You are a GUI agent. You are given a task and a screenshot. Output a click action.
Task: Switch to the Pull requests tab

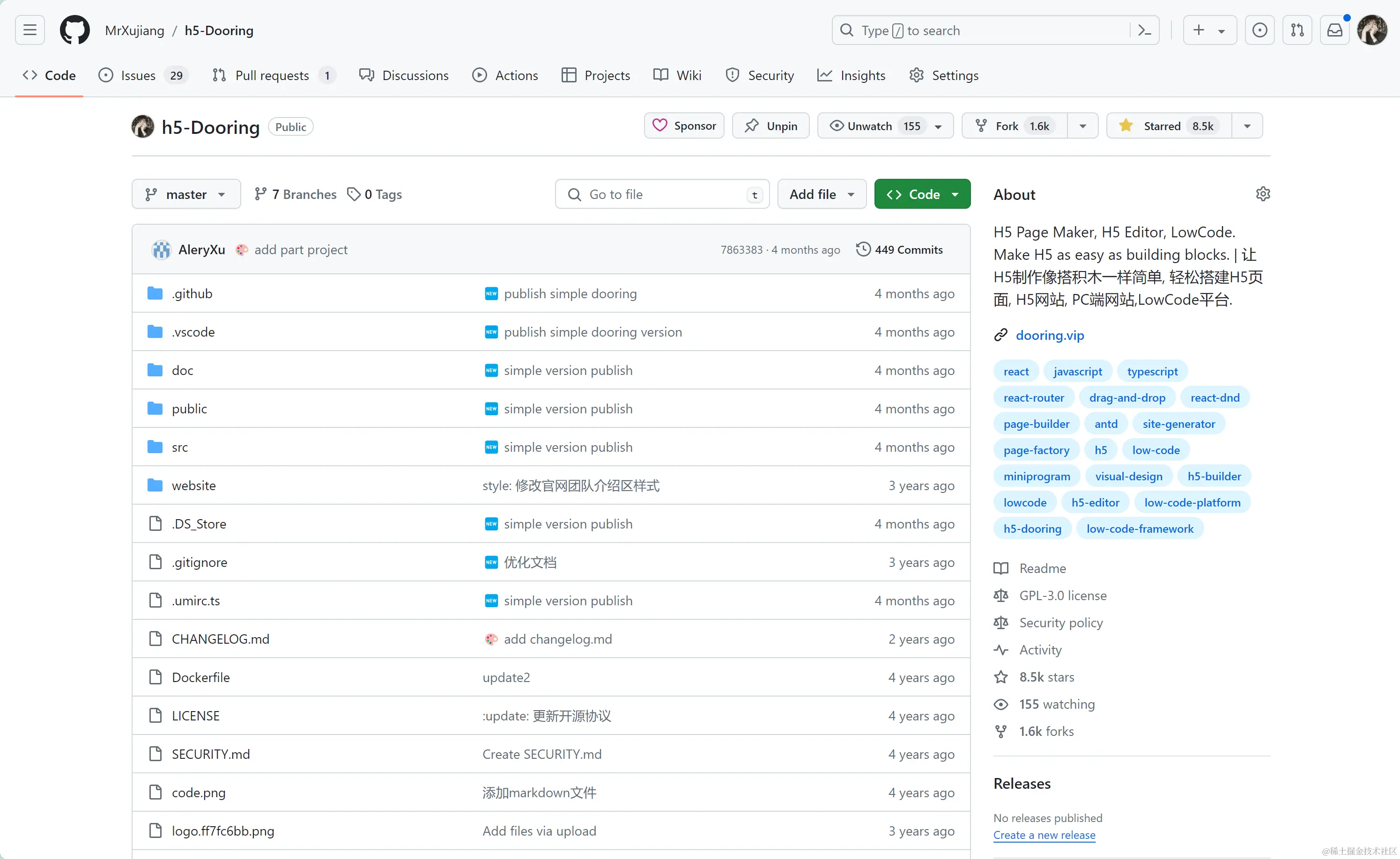[x=274, y=75]
